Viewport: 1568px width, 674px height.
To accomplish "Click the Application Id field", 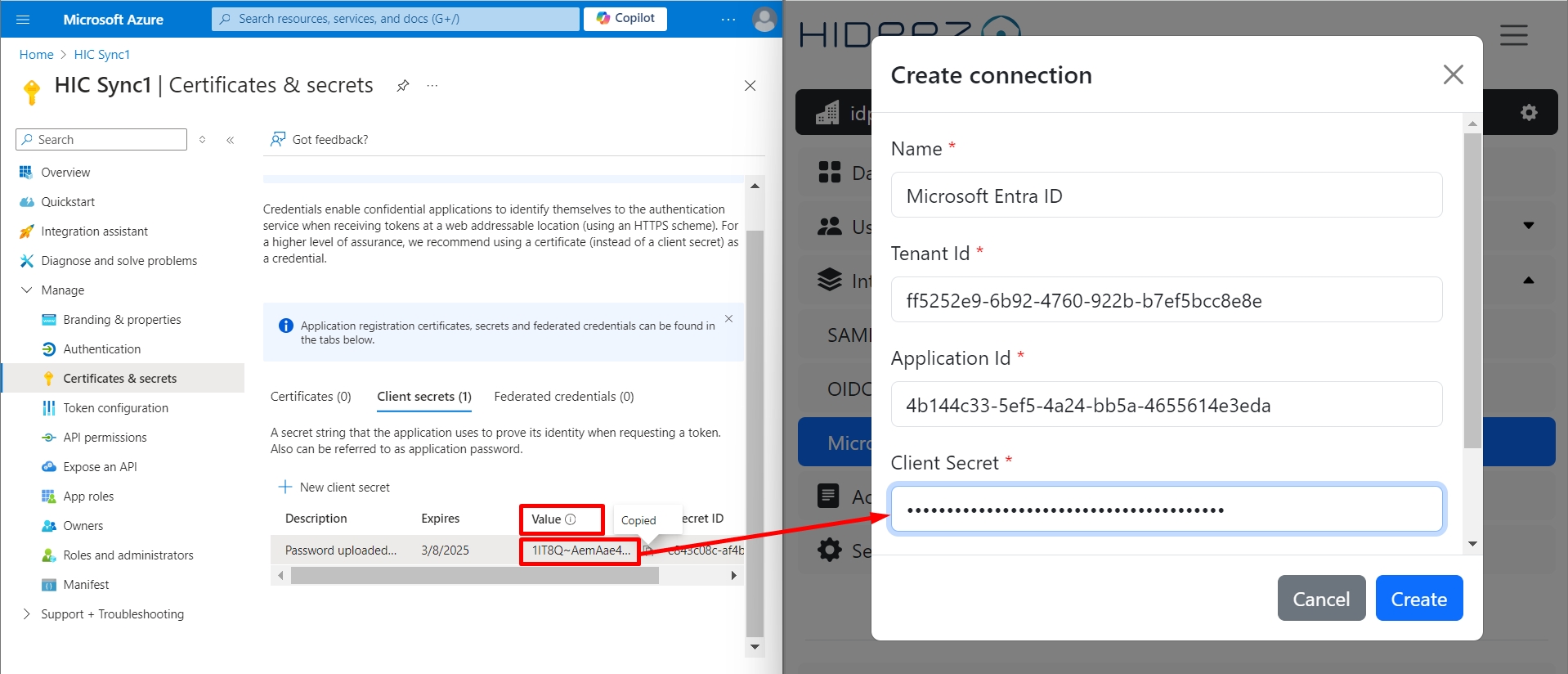I will [1167, 405].
